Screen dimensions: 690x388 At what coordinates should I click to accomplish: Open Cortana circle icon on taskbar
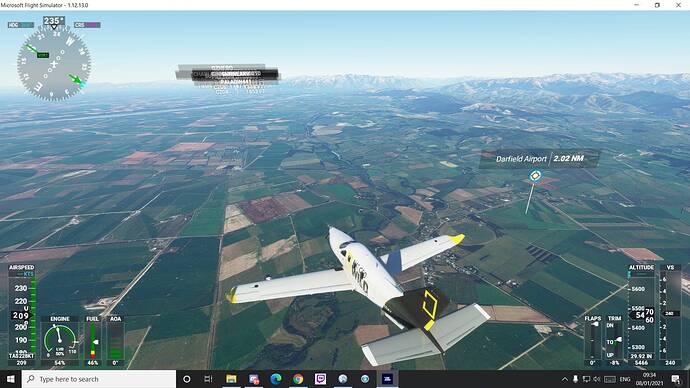pos(187,379)
